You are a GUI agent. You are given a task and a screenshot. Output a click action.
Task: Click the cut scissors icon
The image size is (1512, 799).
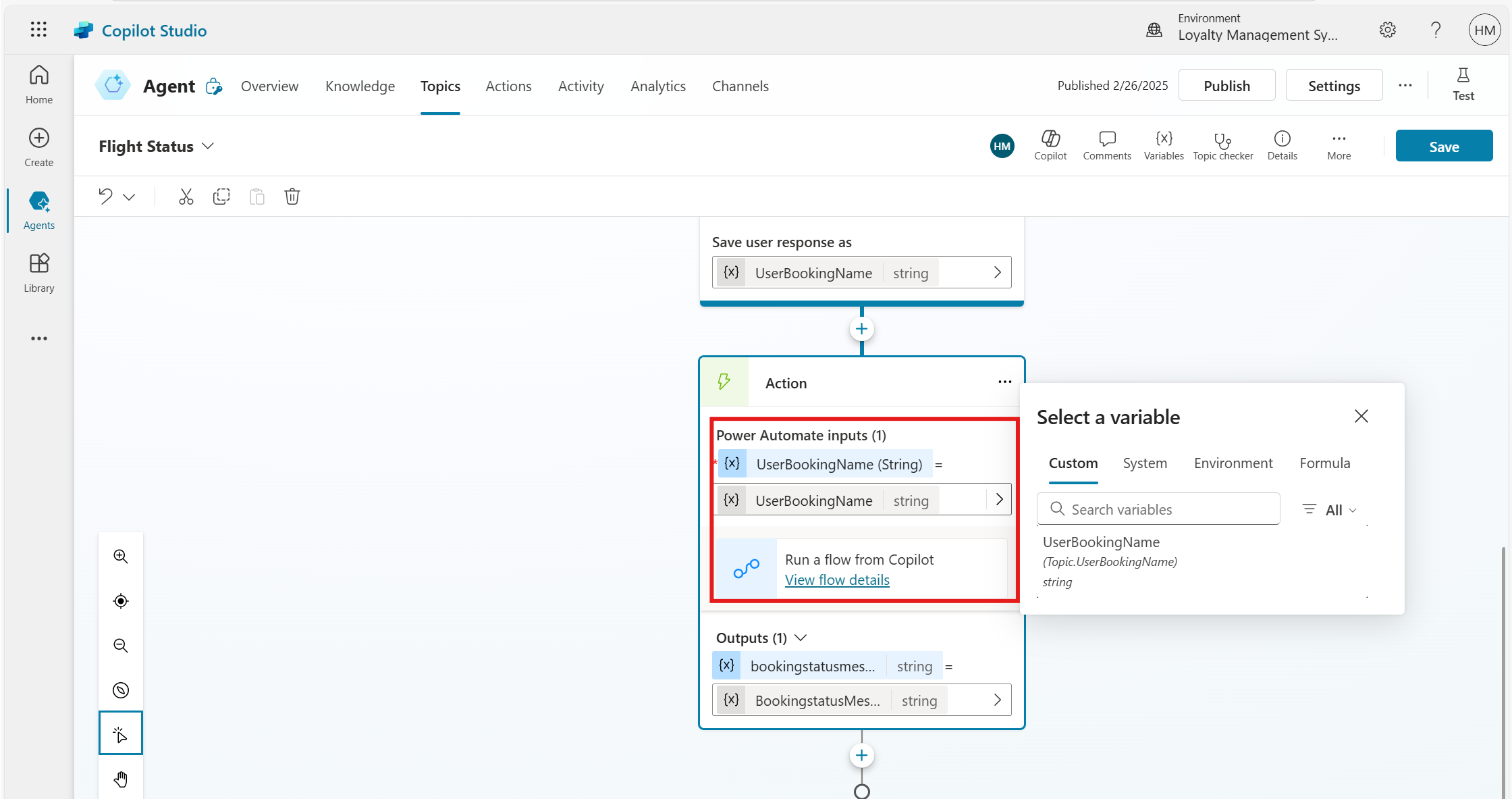pos(186,197)
